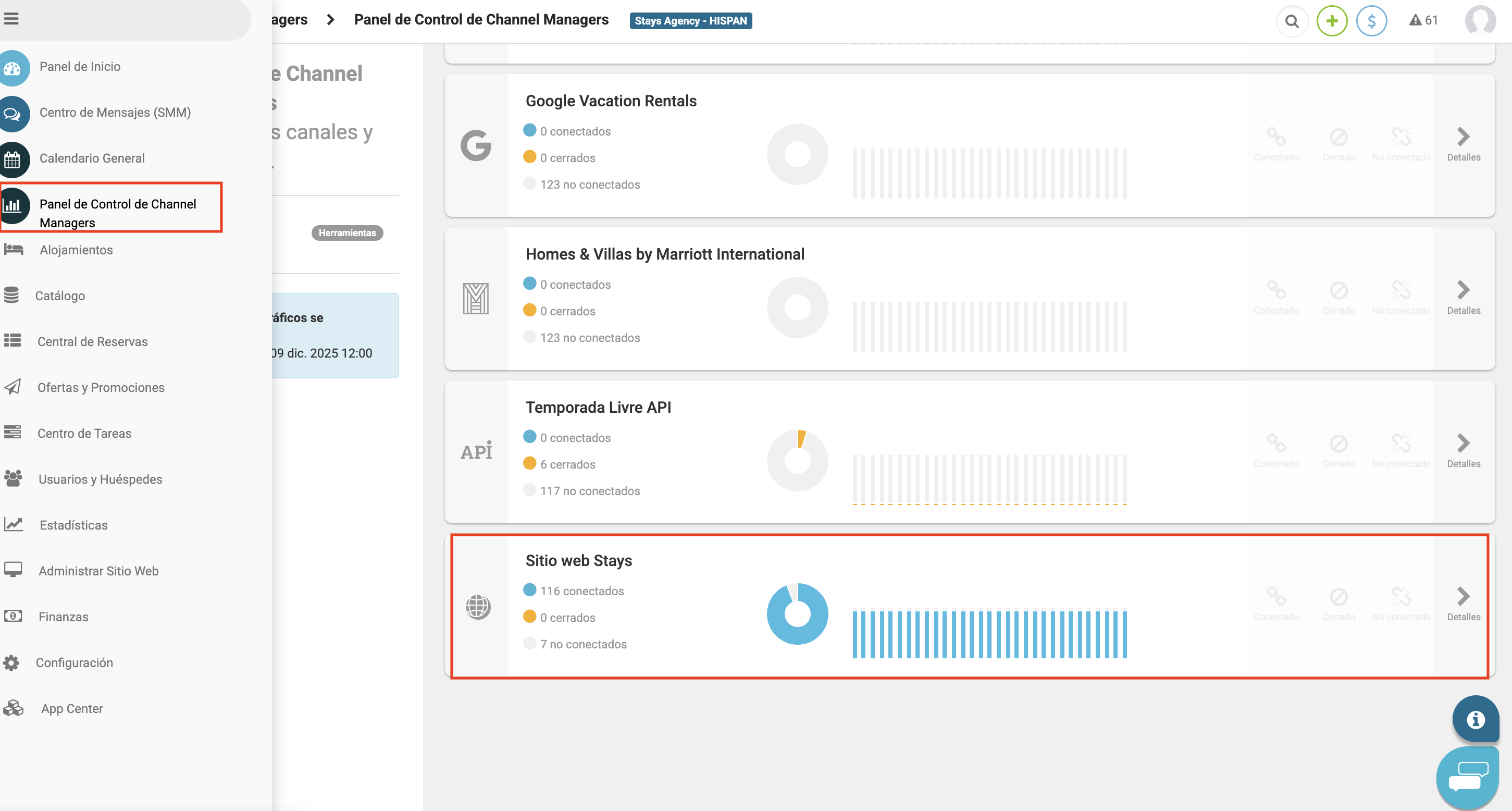Open Calendario General in sidebar
Screen dimensions: 1512x811
point(92,158)
